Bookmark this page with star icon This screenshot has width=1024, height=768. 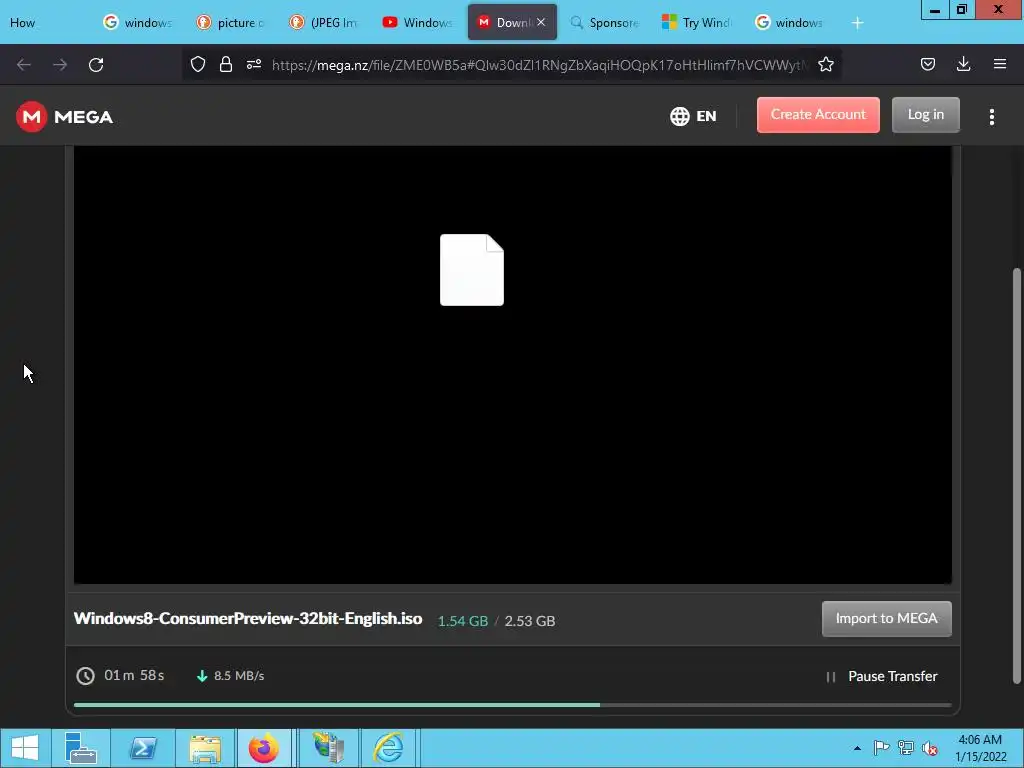826,64
